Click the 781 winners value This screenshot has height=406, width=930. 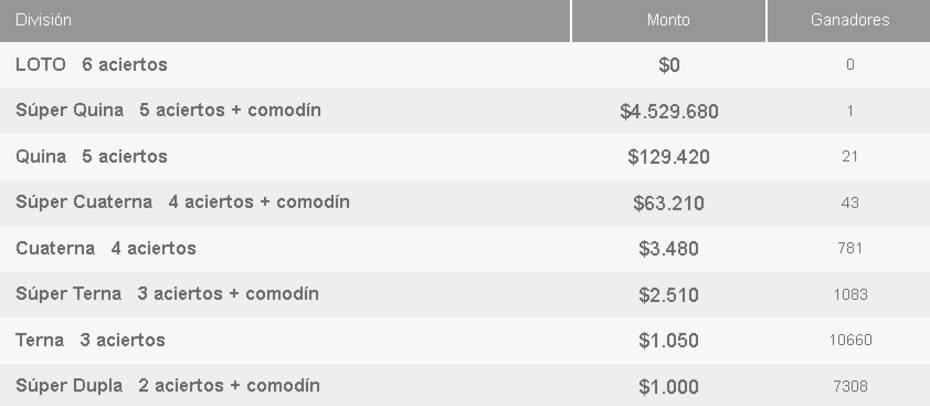(x=850, y=248)
